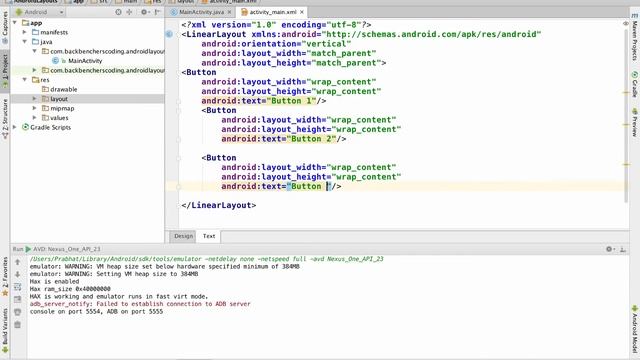Collapse the res folder arrow

(x=25, y=80)
